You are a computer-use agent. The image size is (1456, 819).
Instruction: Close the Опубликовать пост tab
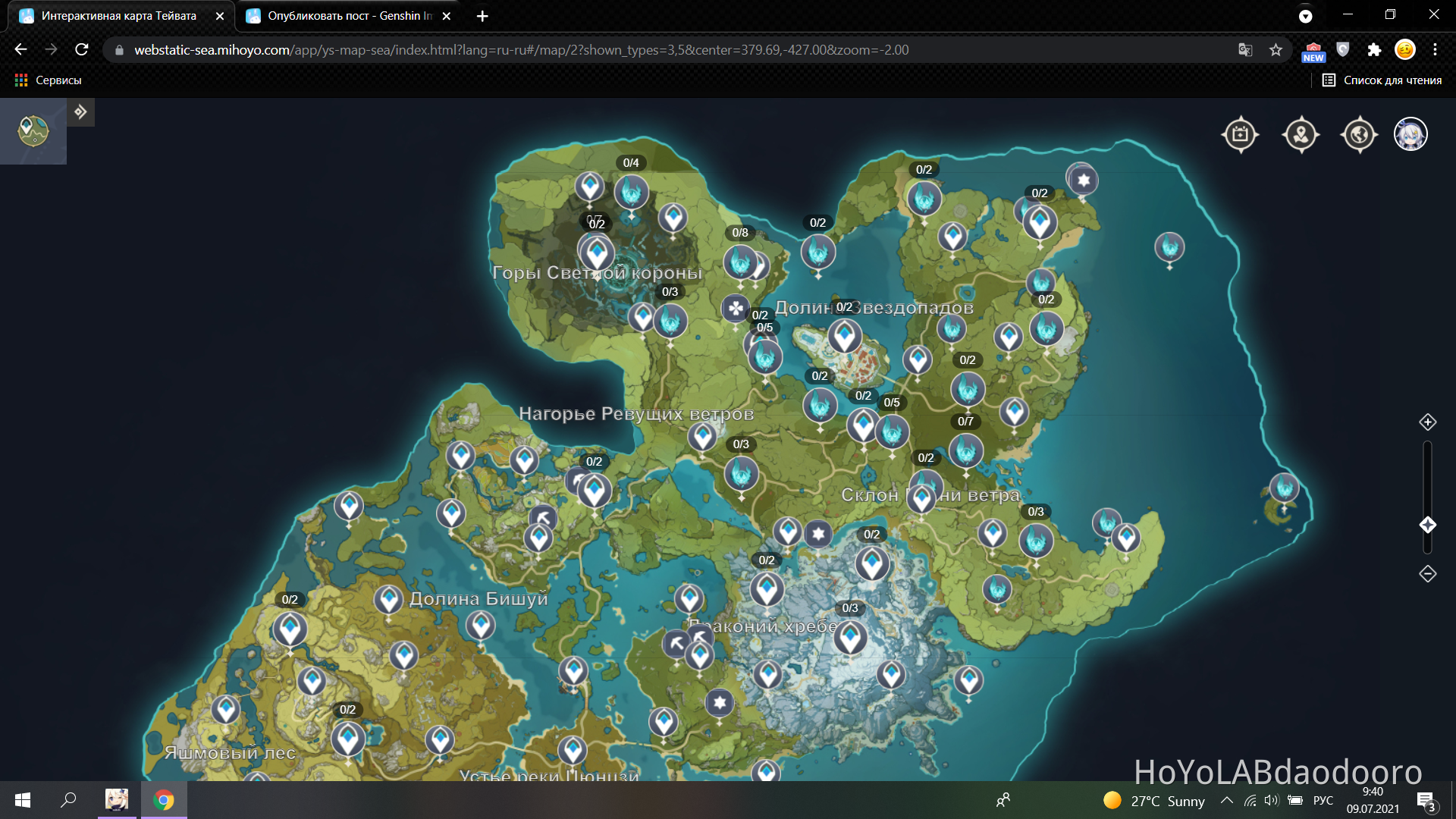pyautogui.click(x=447, y=16)
